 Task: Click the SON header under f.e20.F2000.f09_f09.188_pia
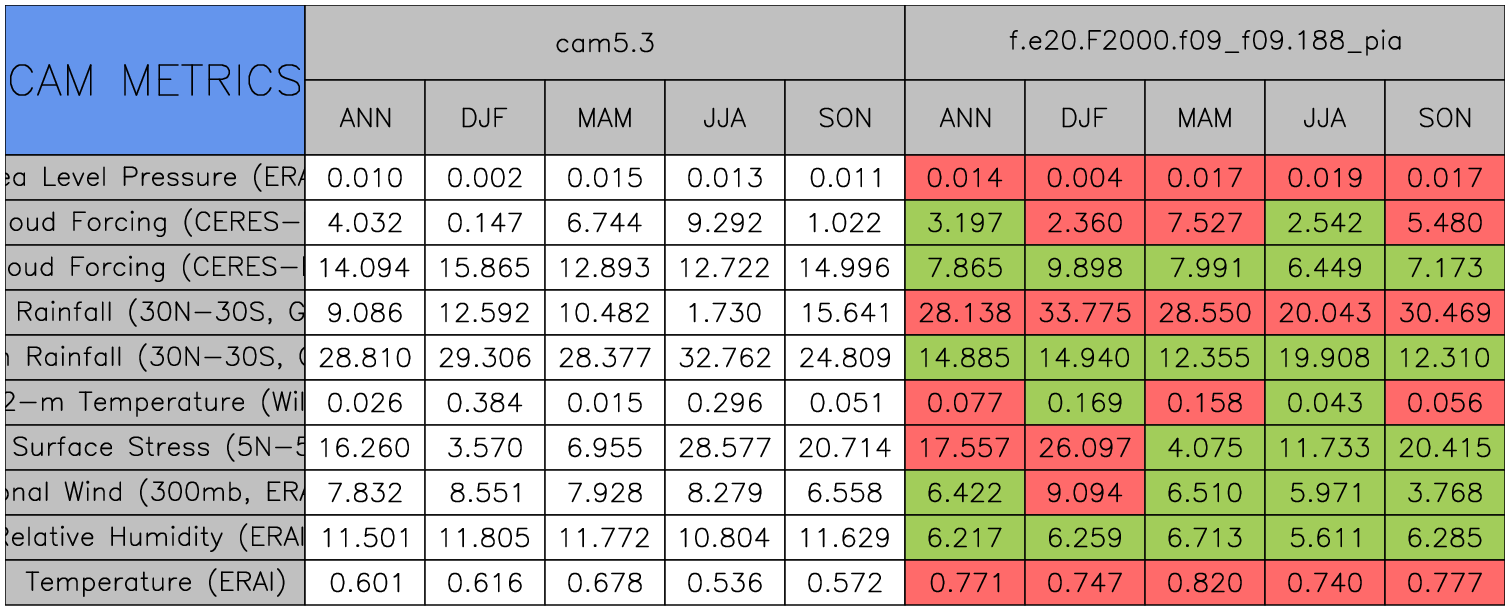[x=1445, y=118]
